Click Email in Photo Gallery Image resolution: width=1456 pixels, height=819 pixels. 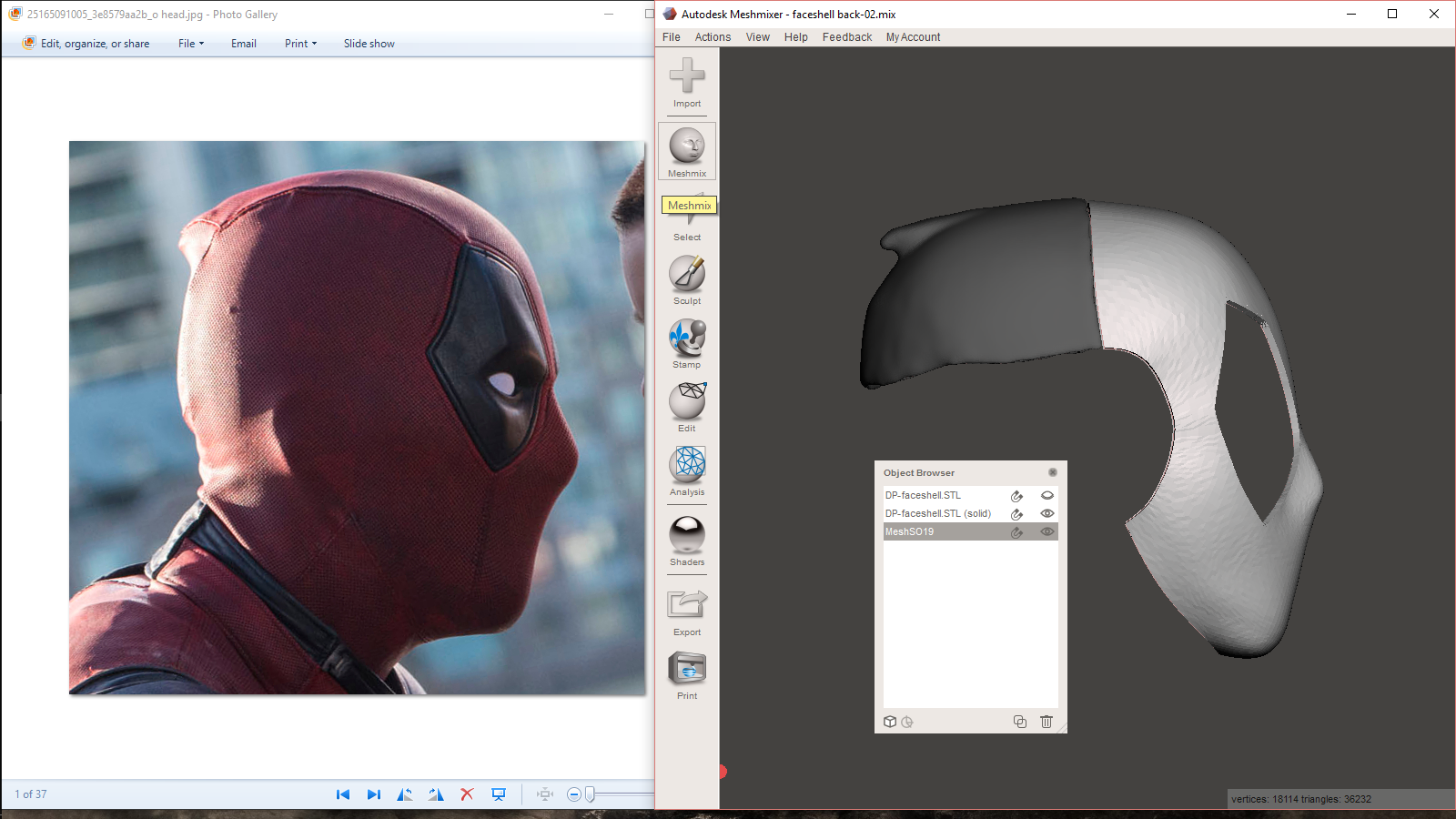(x=244, y=44)
